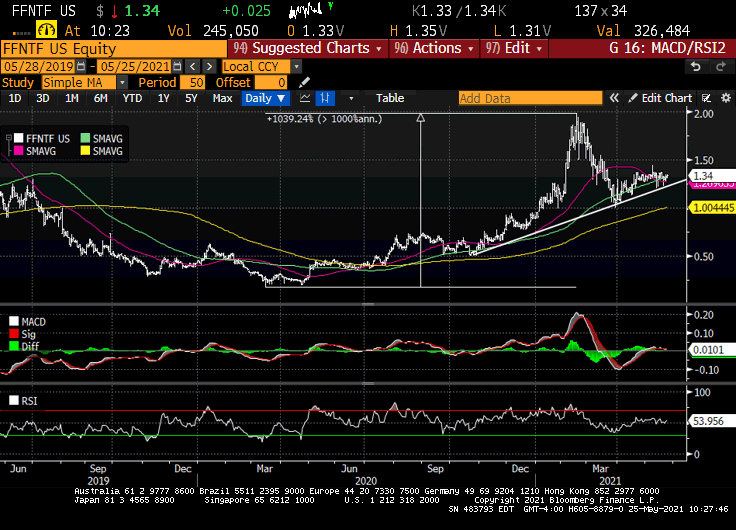The image size is (736, 530).
Task: Shift date range backward with left arrow
Action: pos(192,66)
